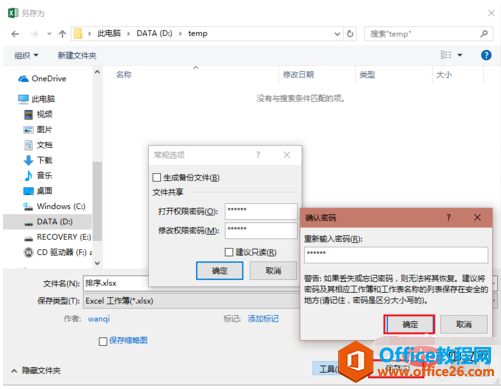Click 打开权限密码 password field
501x389 pixels.
[261, 211]
